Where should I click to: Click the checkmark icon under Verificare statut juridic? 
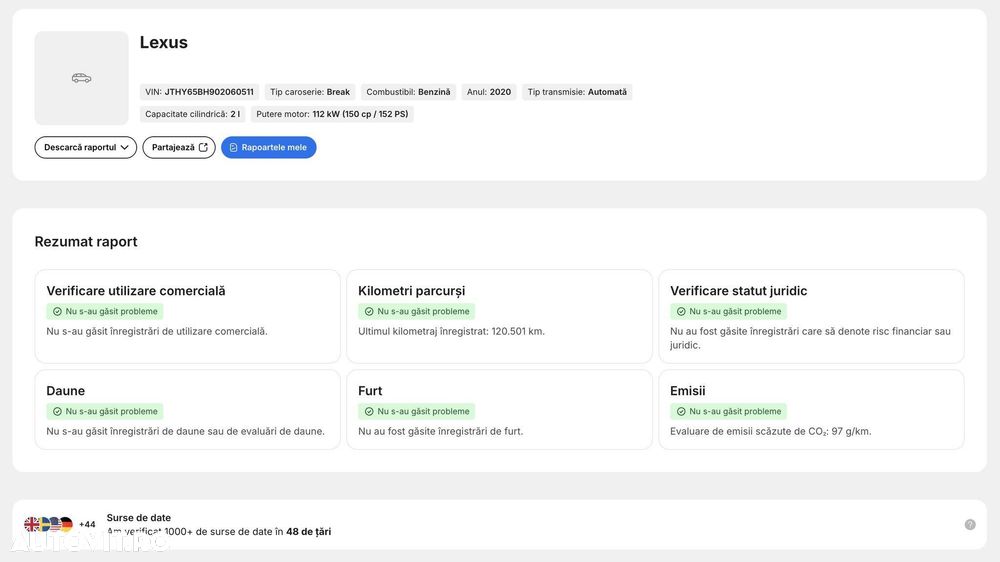681,311
